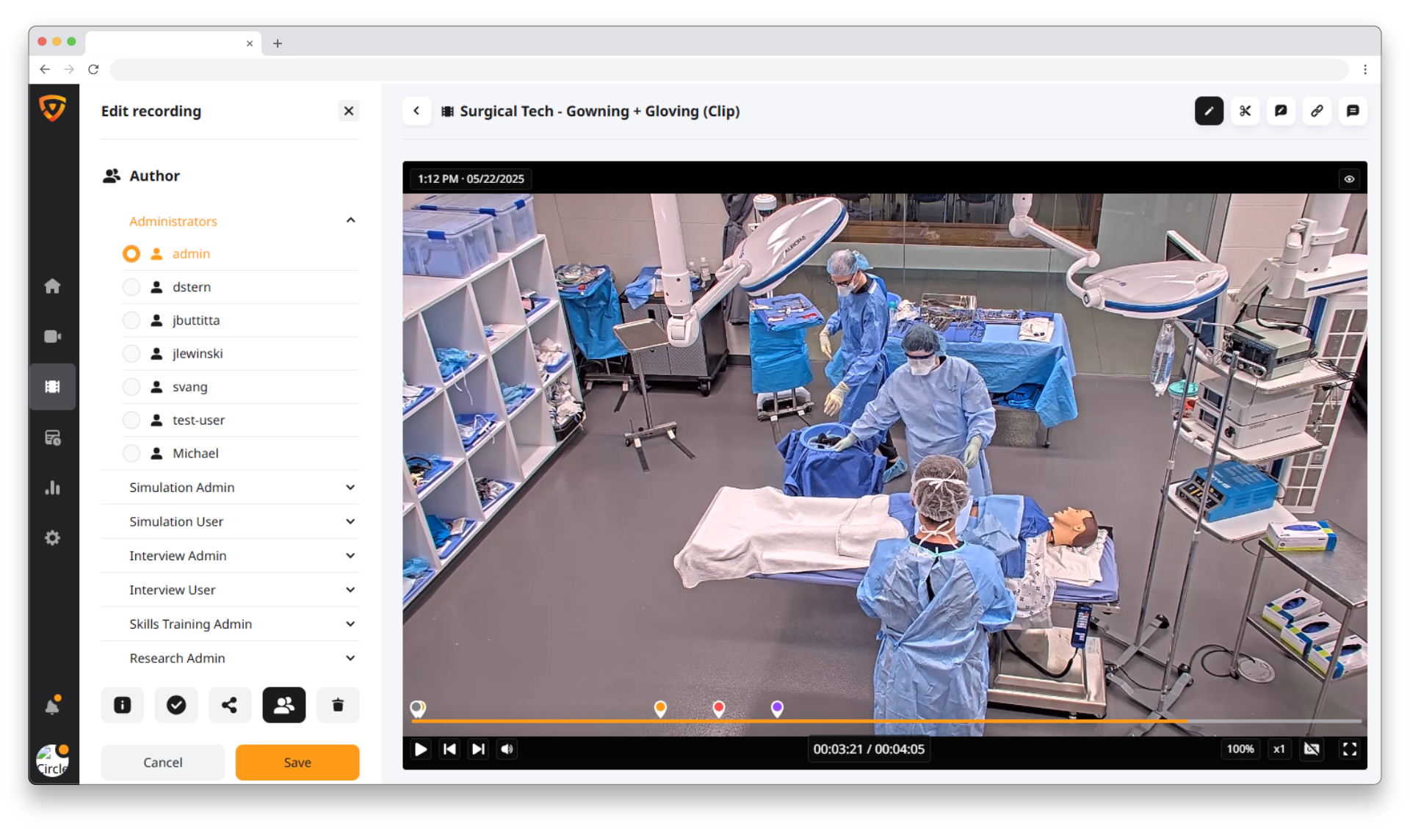Close the Edit recording panel

coord(349,111)
